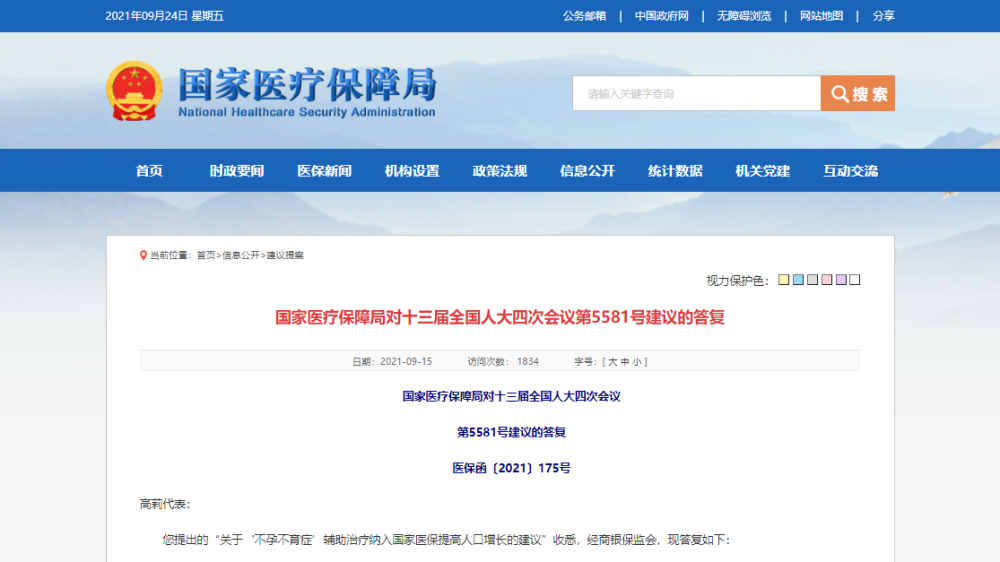Image resolution: width=1000 pixels, height=562 pixels.
Task: Select the yellow eye-protection color swatch
Action: tap(784, 279)
